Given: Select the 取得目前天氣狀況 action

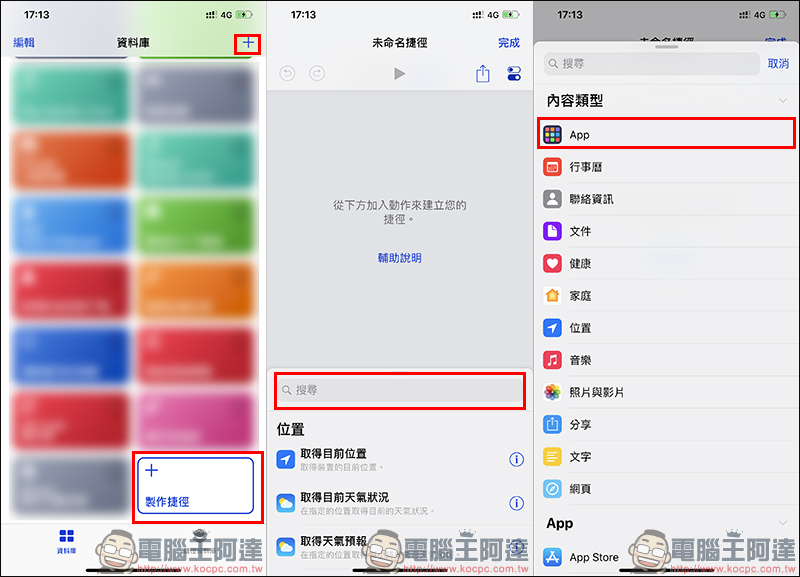Looking at the screenshot, I should pos(399,503).
